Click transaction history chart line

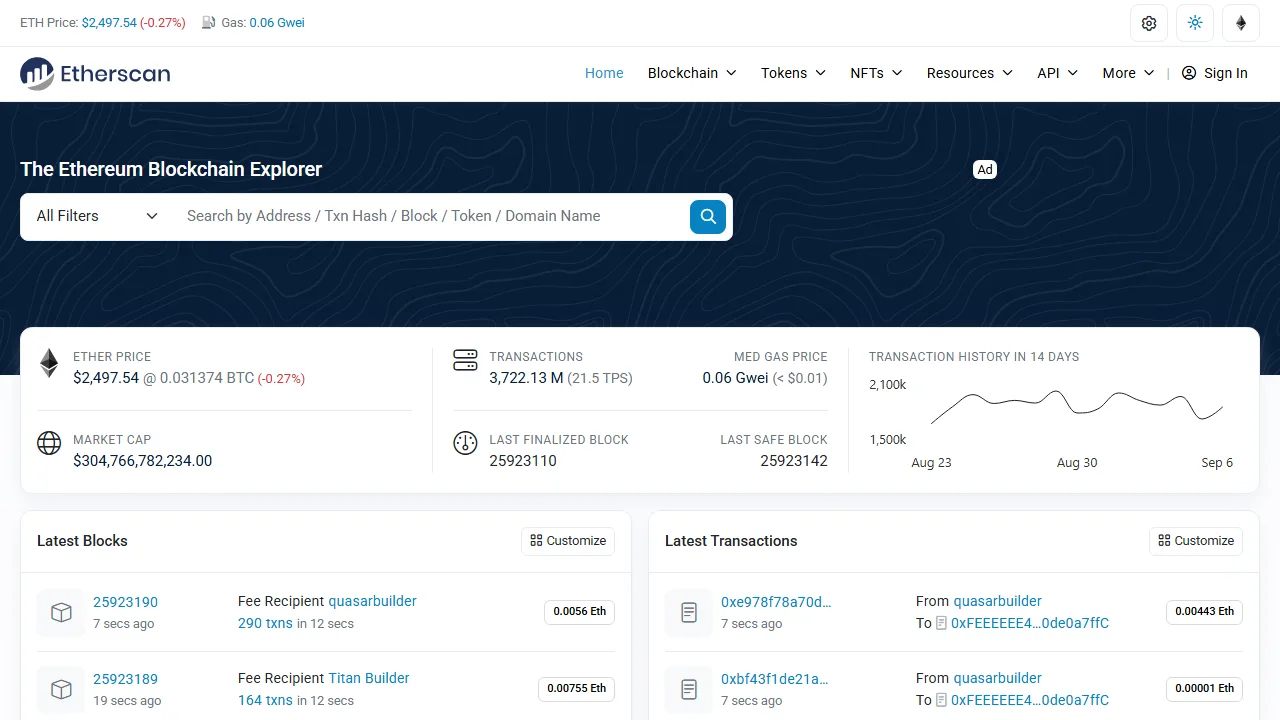(1077, 403)
